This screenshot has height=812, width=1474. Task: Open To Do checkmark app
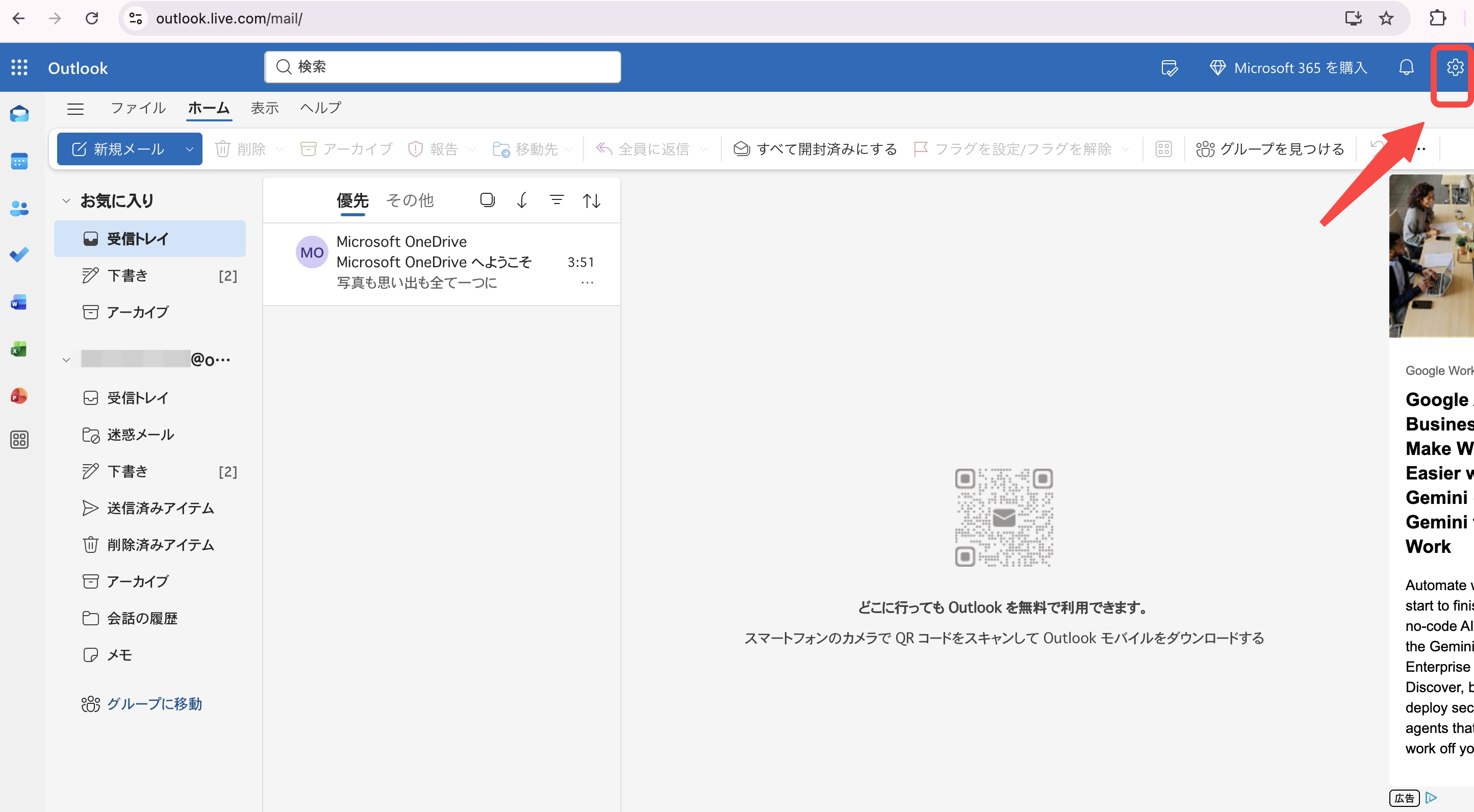click(x=19, y=255)
